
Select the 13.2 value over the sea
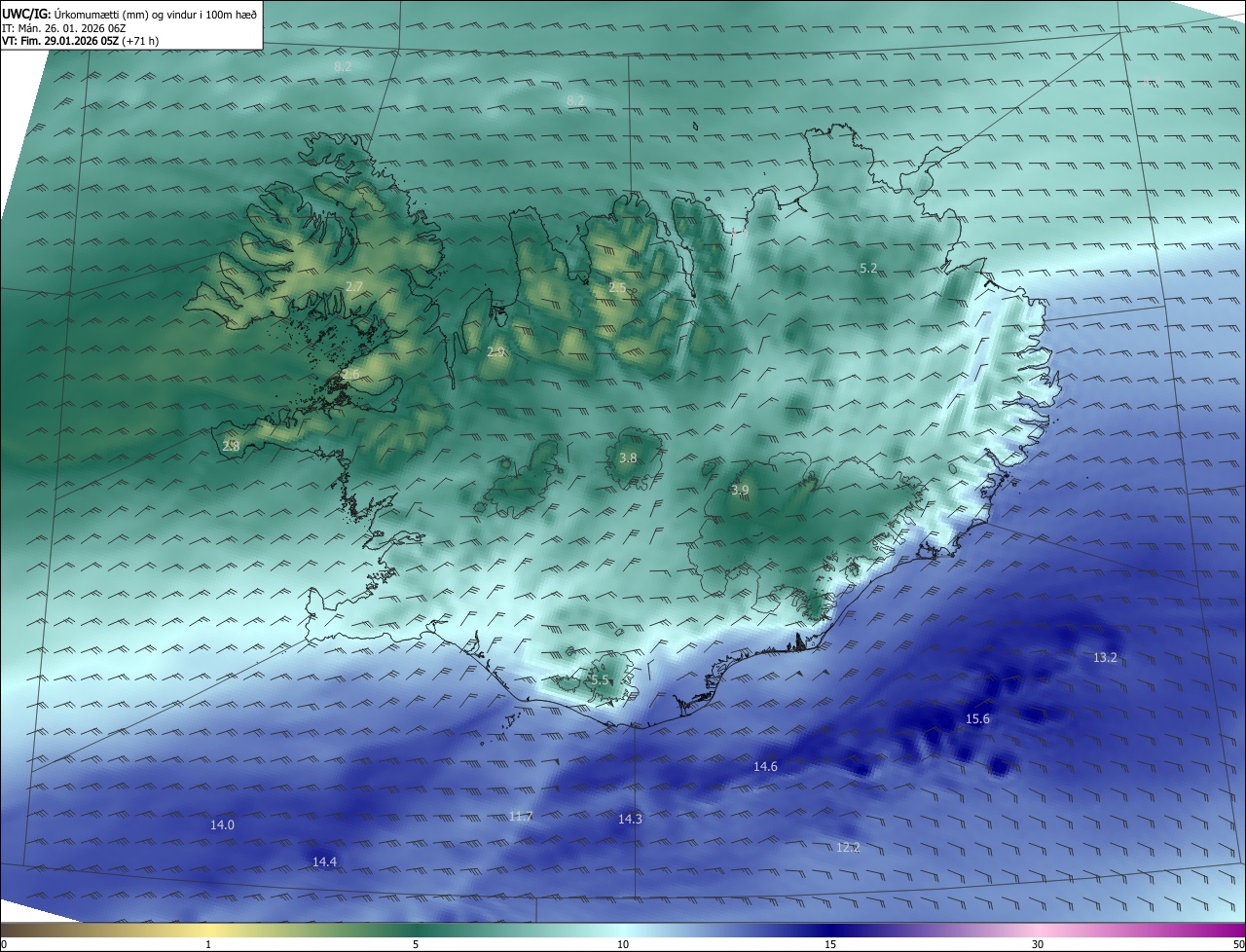pyautogui.click(x=1105, y=658)
